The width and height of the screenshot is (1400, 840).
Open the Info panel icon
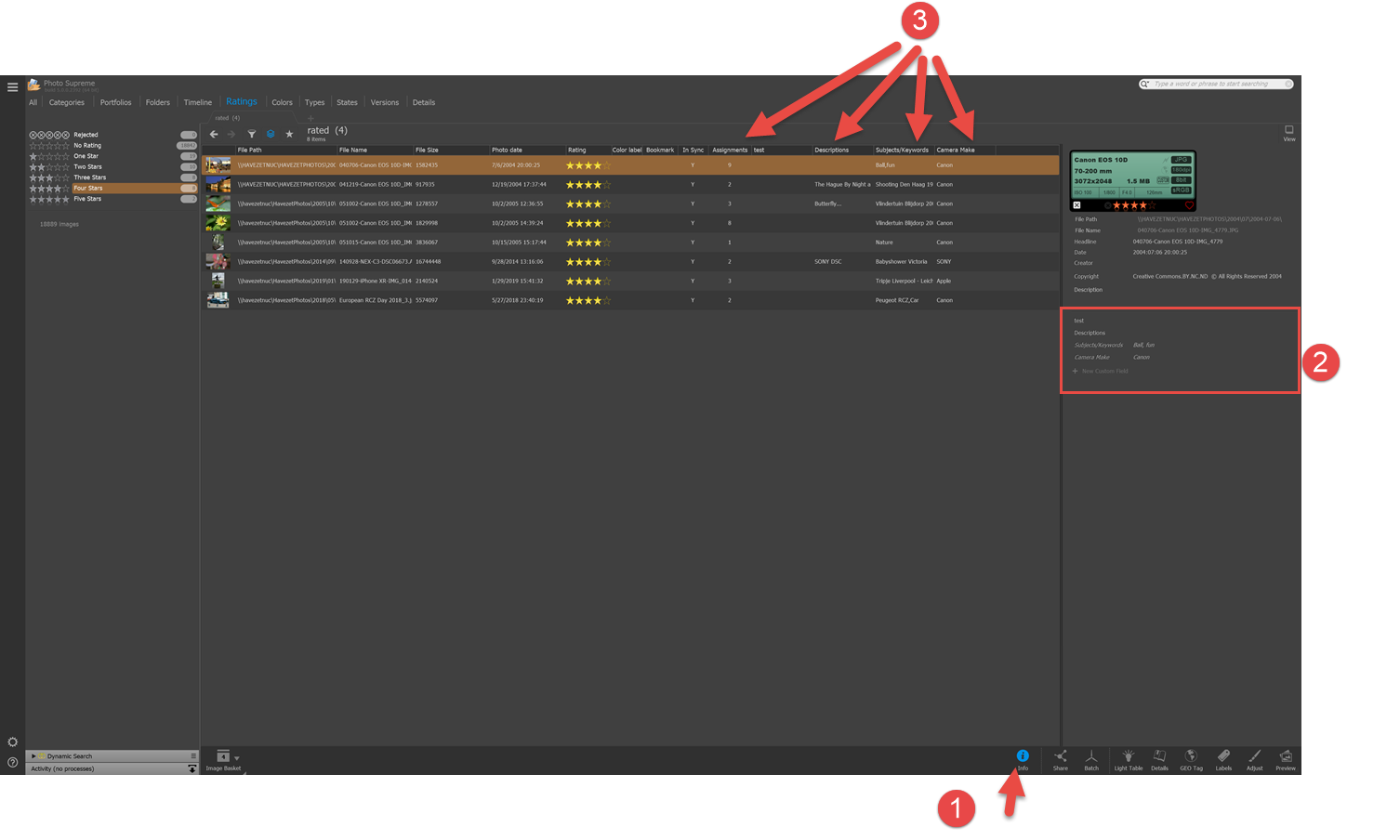(x=1023, y=756)
